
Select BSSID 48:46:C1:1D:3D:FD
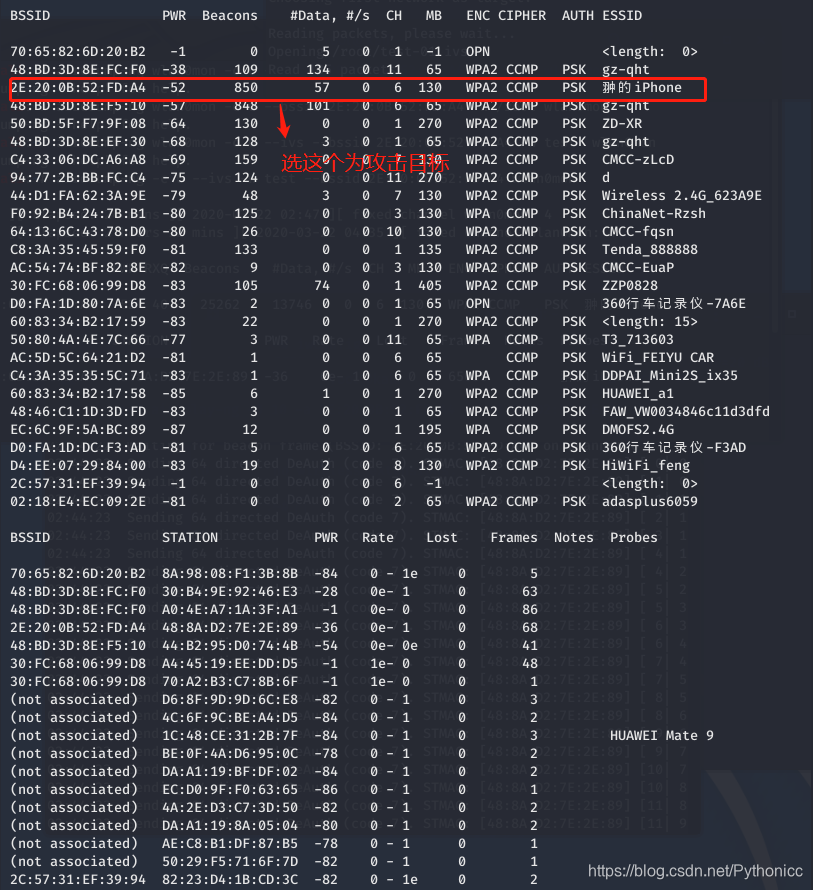[78, 412]
